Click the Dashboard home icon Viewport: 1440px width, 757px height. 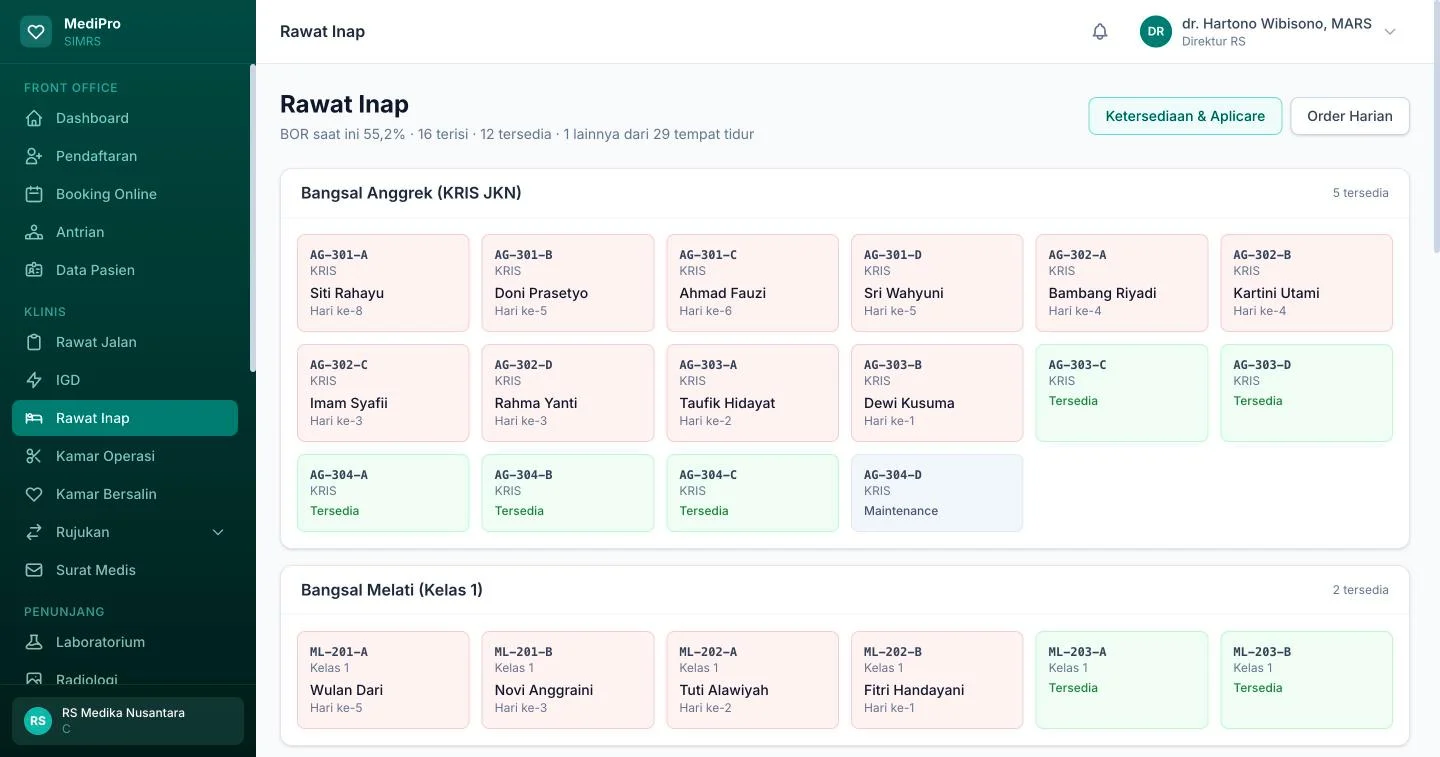click(34, 118)
